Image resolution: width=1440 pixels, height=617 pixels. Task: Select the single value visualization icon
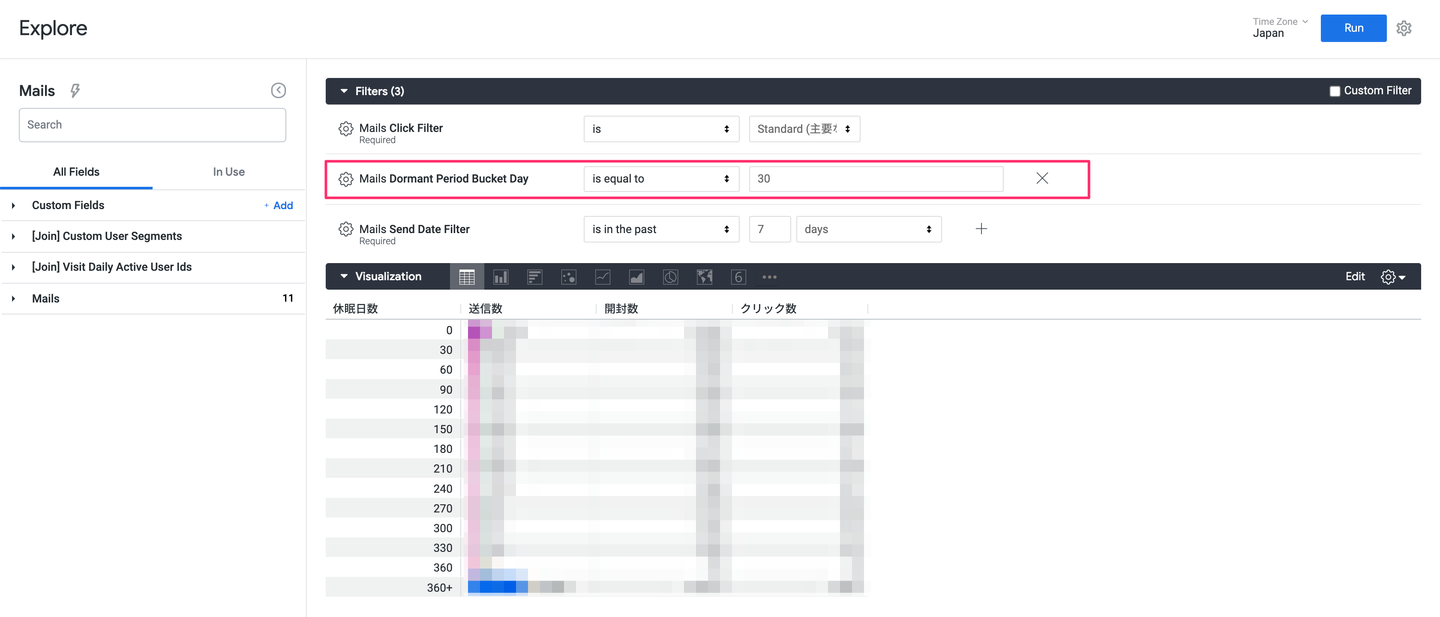(738, 277)
